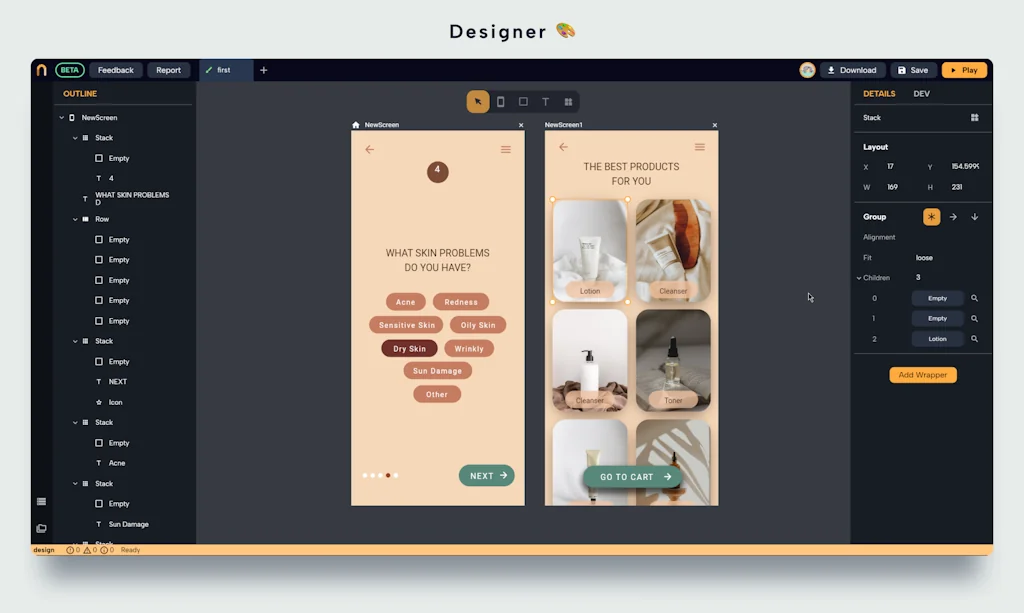1024x613 pixels.
Task: Click the Add Wrapper button
Action: (x=923, y=375)
